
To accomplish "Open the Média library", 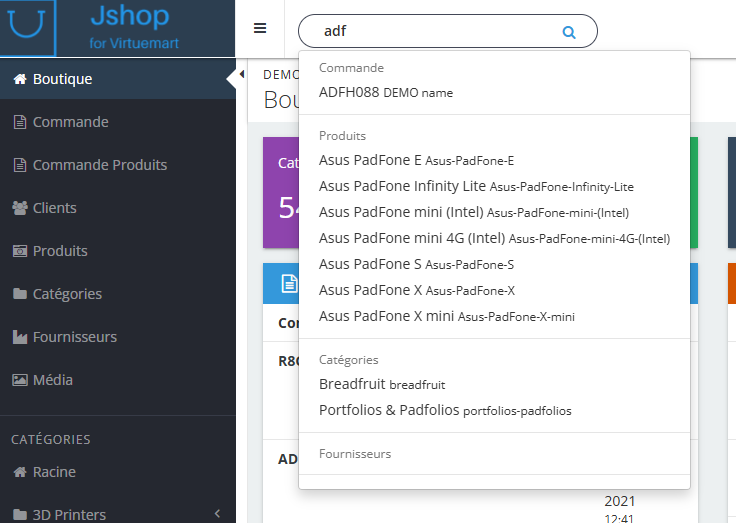I will (x=52, y=380).
